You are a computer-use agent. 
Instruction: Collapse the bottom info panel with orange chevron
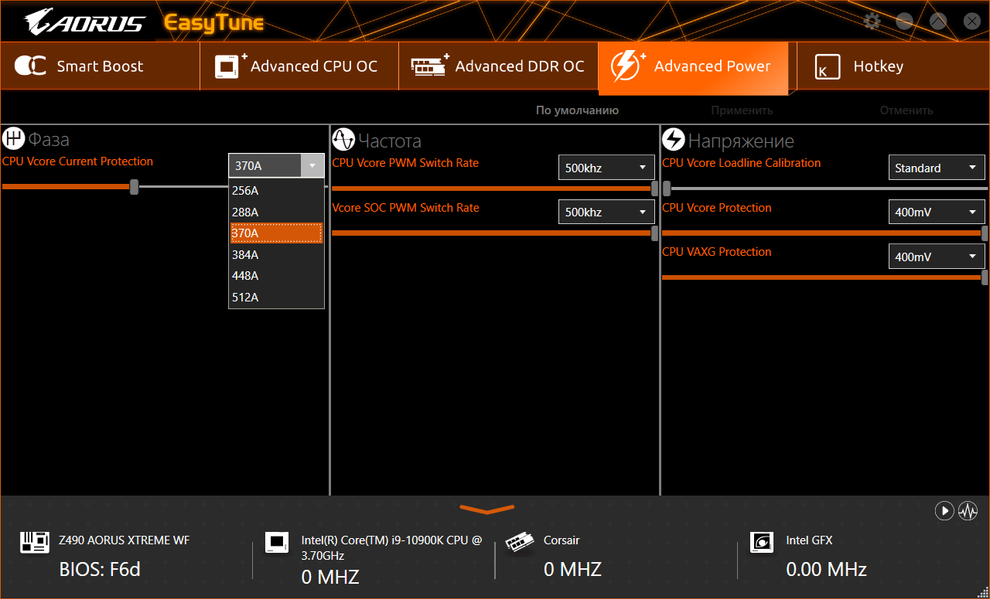click(x=487, y=509)
